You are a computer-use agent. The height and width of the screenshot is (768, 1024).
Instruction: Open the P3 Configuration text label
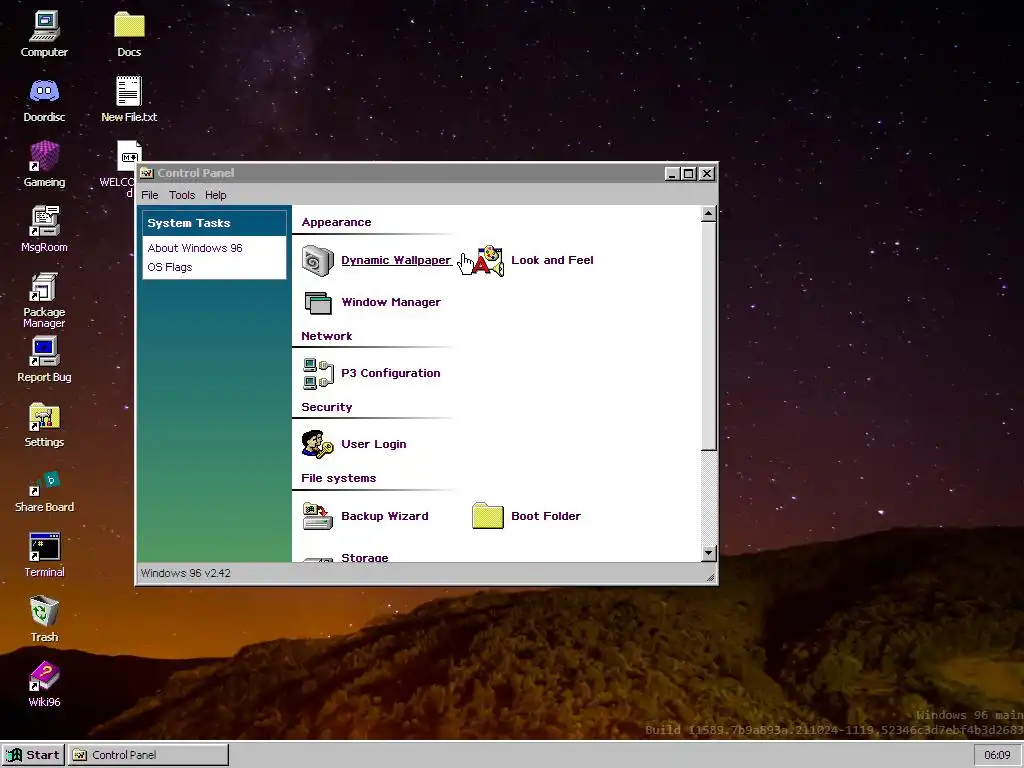(391, 373)
